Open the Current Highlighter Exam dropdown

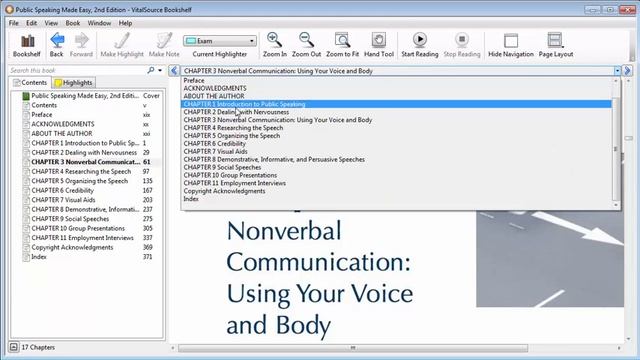click(x=220, y=41)
